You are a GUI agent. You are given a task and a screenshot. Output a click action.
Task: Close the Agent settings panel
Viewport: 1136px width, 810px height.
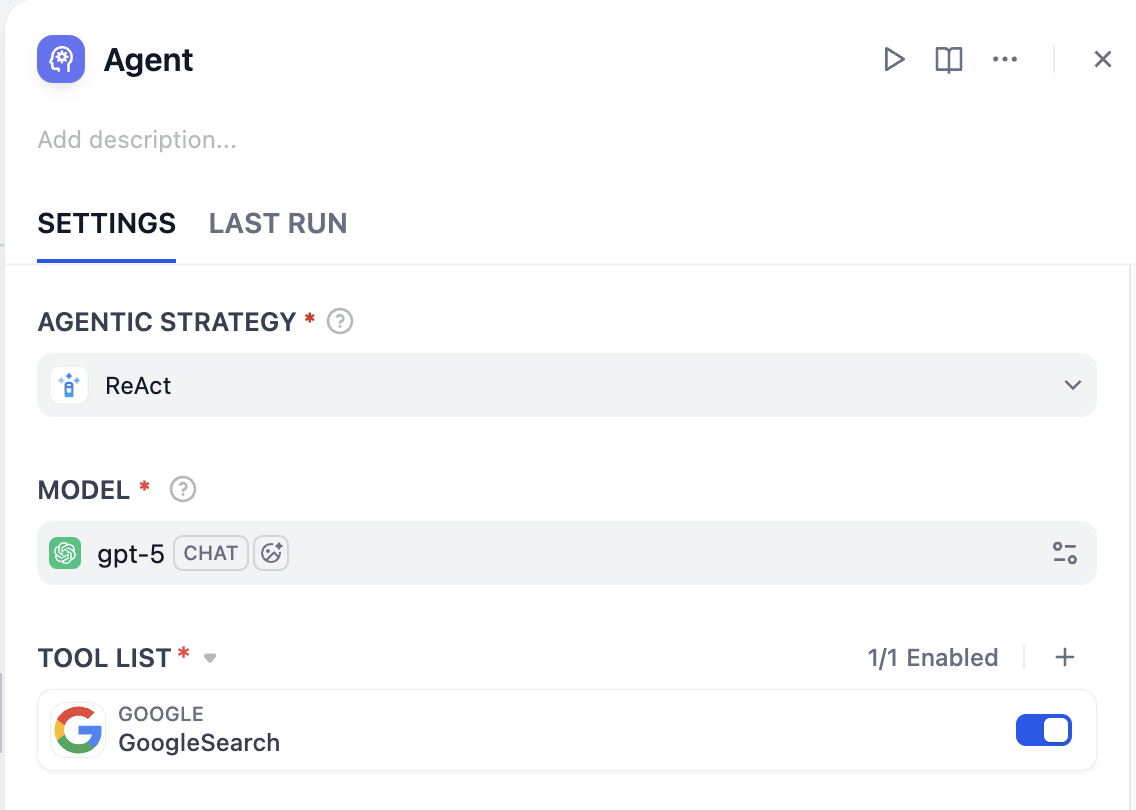1102,60
